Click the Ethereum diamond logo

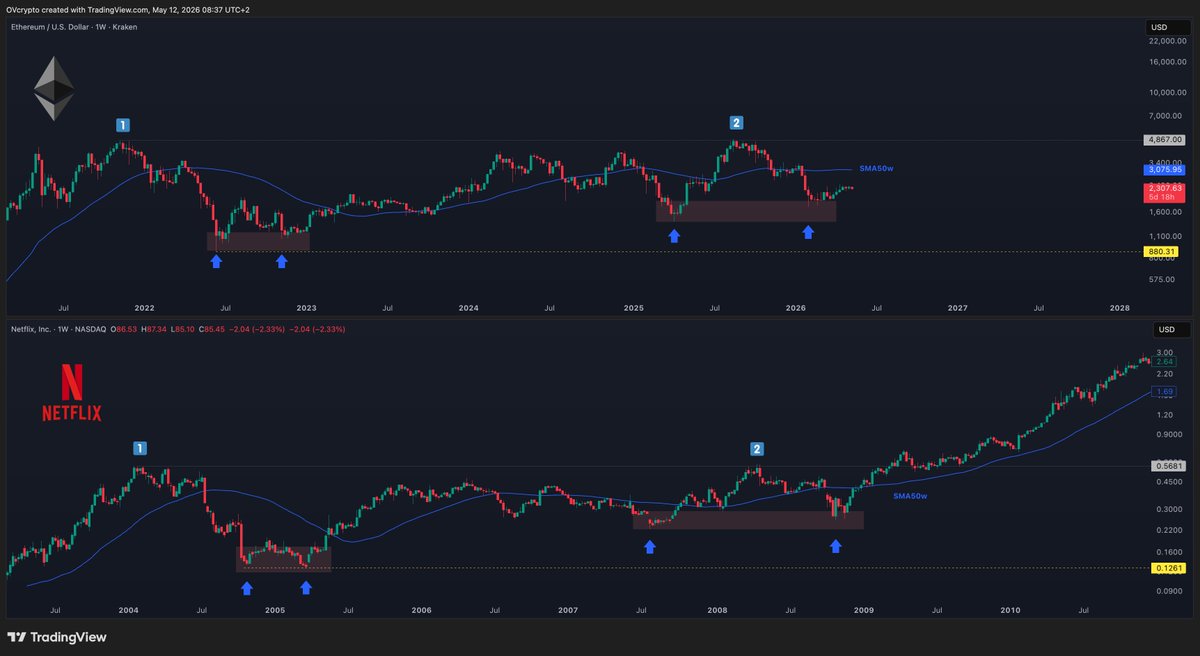tap(54, 88)
